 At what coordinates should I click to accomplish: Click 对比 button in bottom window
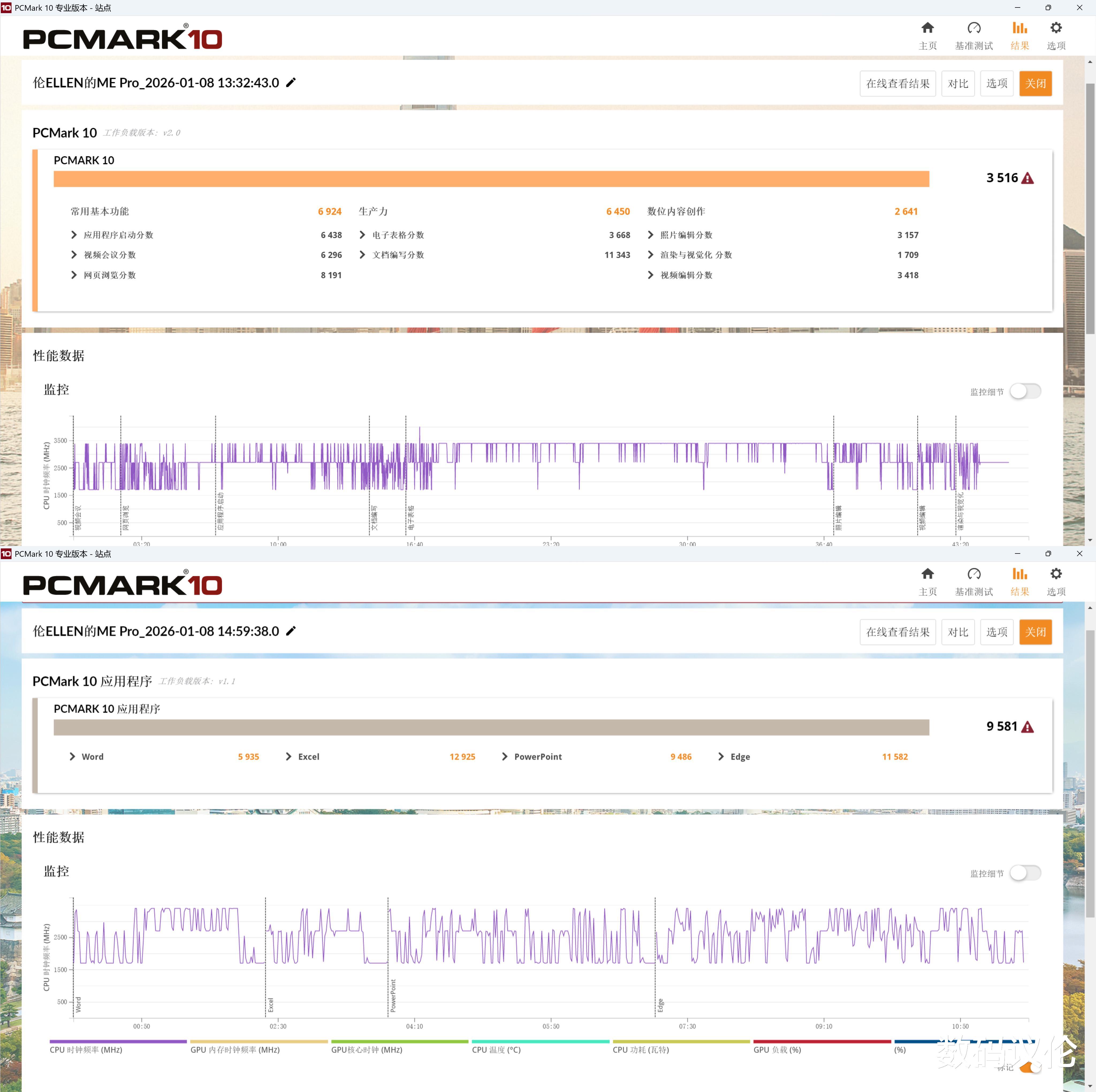pyautogui.click(x=958, y=632)
